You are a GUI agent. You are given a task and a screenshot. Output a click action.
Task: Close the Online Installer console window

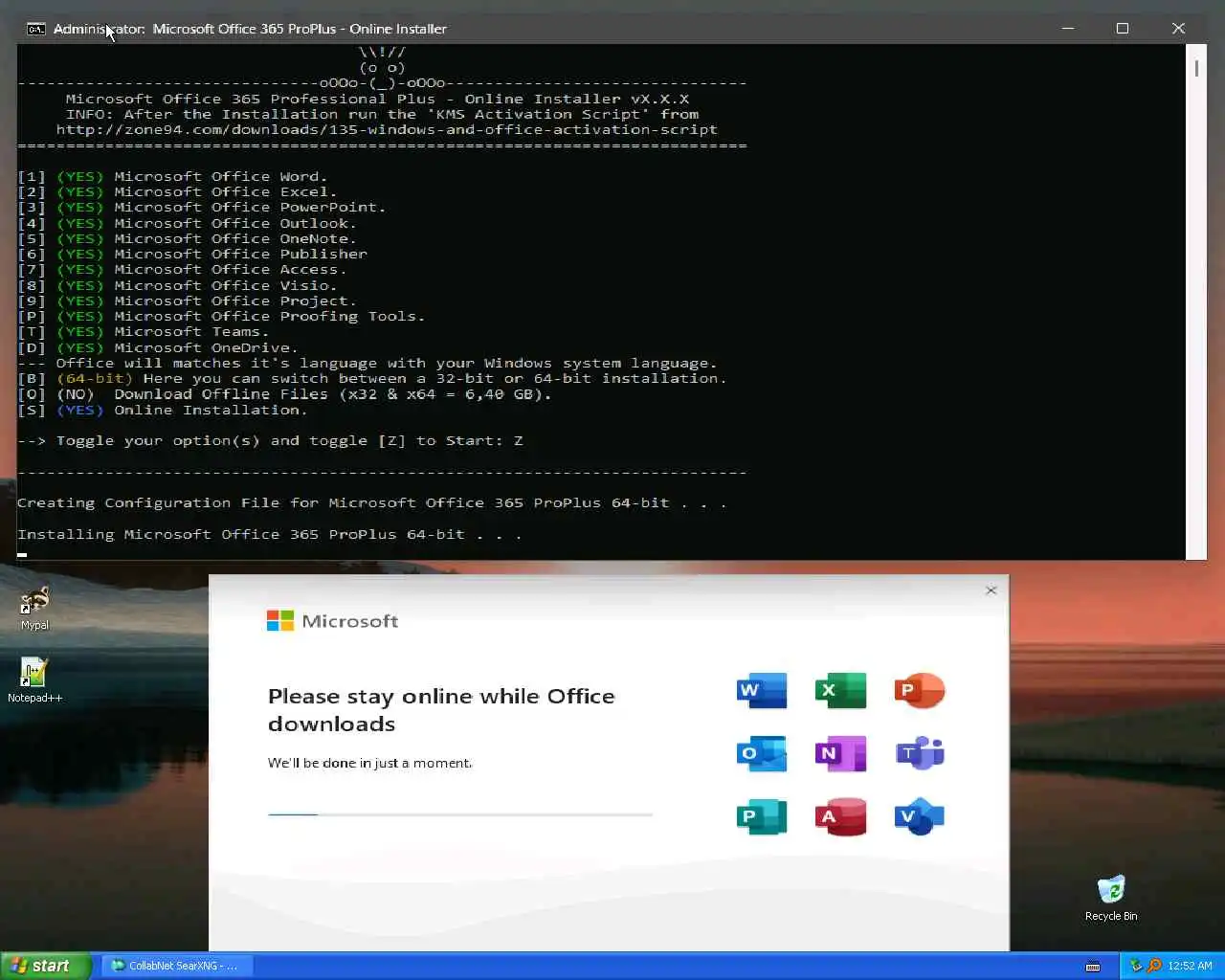tap(1178, 29)
